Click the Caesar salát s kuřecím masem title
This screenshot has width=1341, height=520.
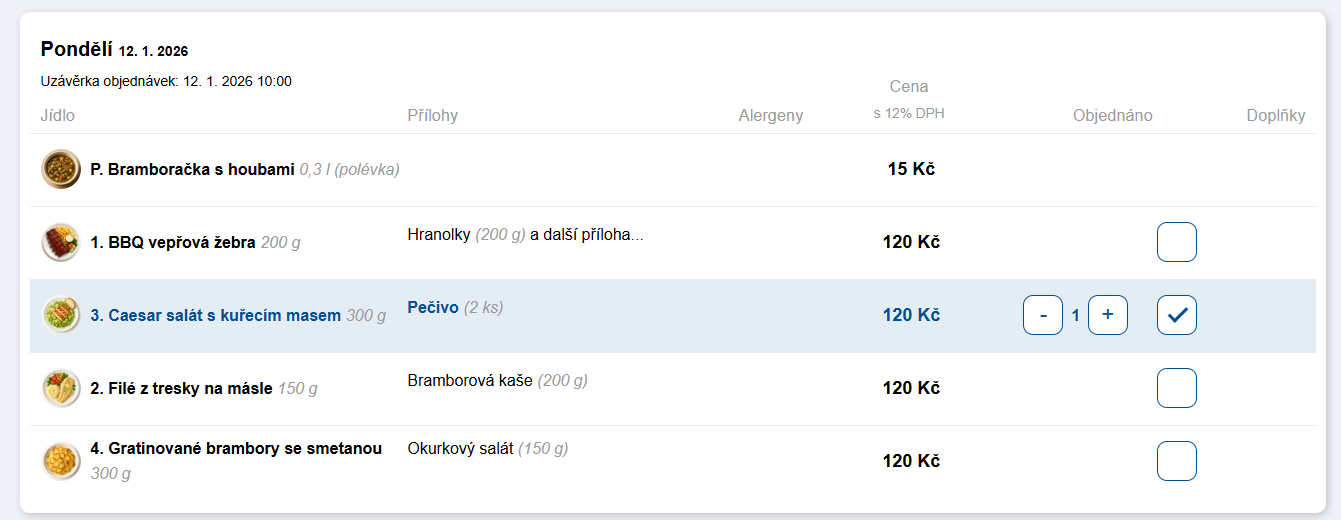(x=215, y=315)
